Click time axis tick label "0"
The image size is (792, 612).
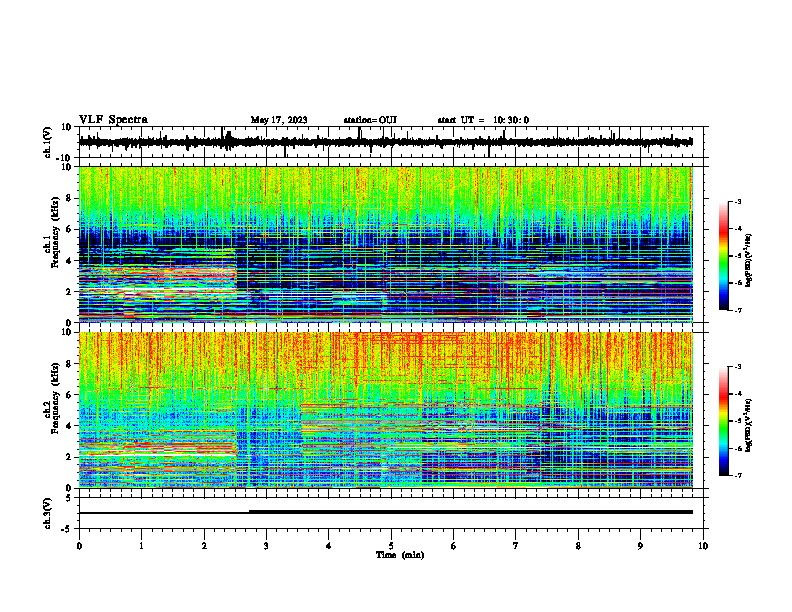point(79,546)
